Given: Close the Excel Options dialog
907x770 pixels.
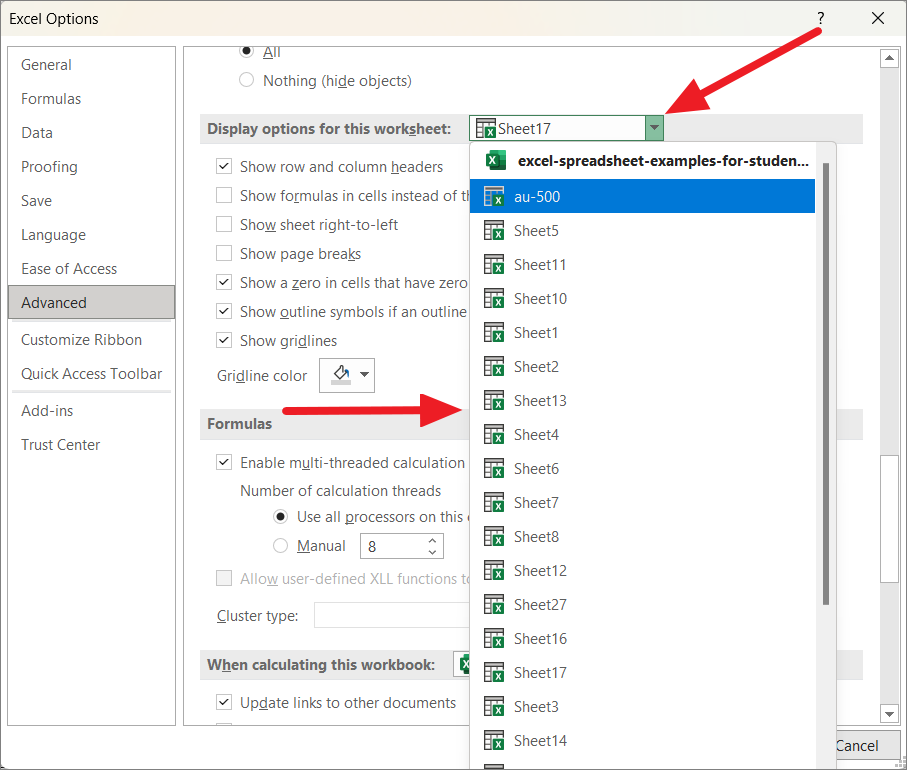Looking at the screenshot, I should click(877, 19).
